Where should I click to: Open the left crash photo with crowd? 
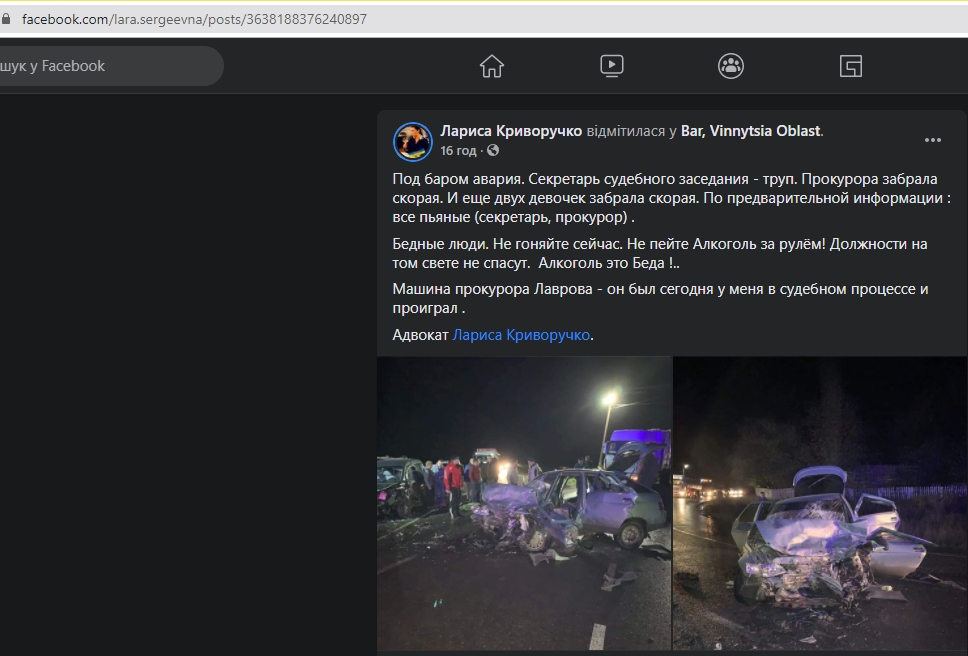click(524, 503)
